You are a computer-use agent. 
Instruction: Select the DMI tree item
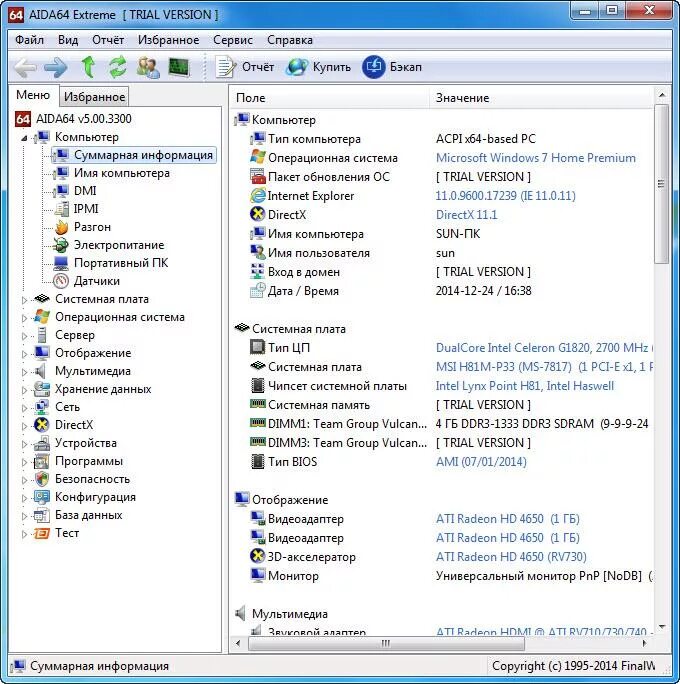[x=85, y=191]
